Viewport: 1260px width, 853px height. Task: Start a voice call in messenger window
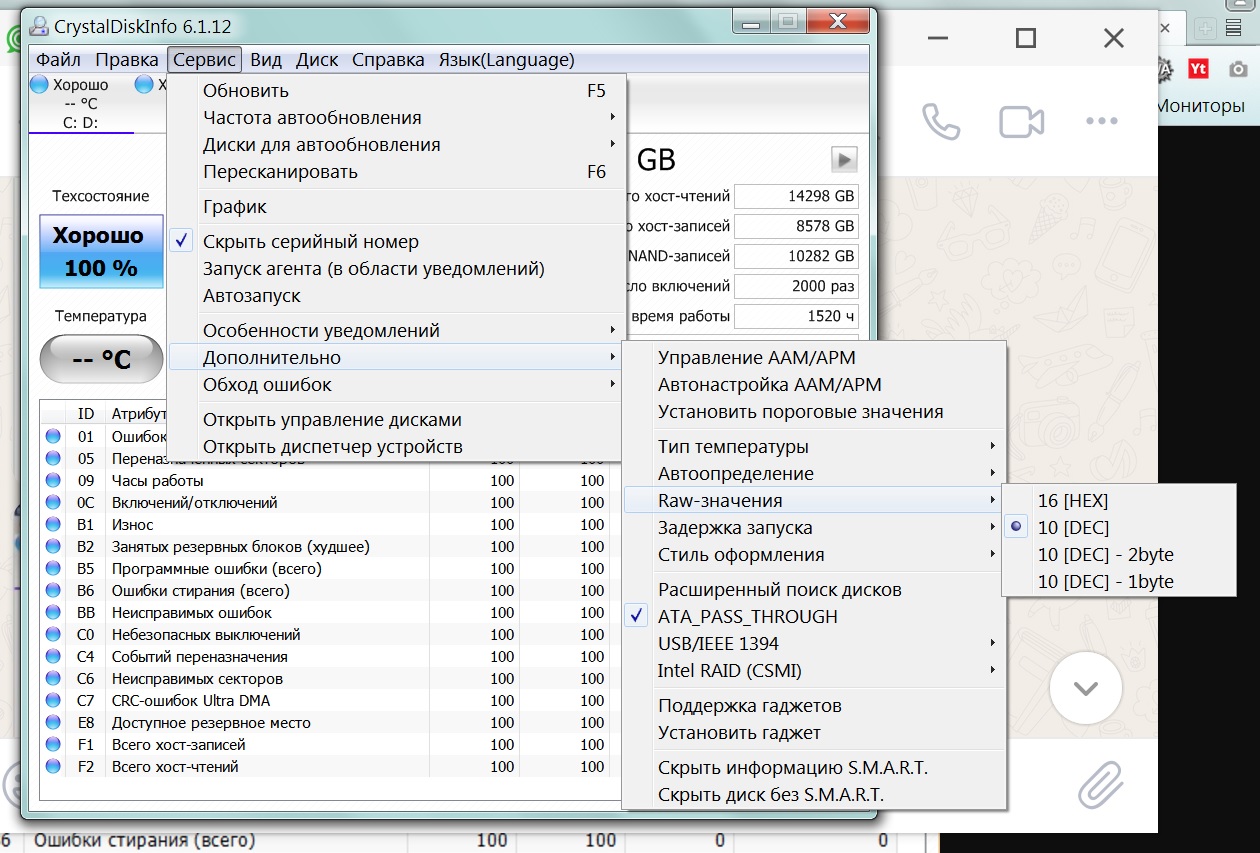click(940, 122)
